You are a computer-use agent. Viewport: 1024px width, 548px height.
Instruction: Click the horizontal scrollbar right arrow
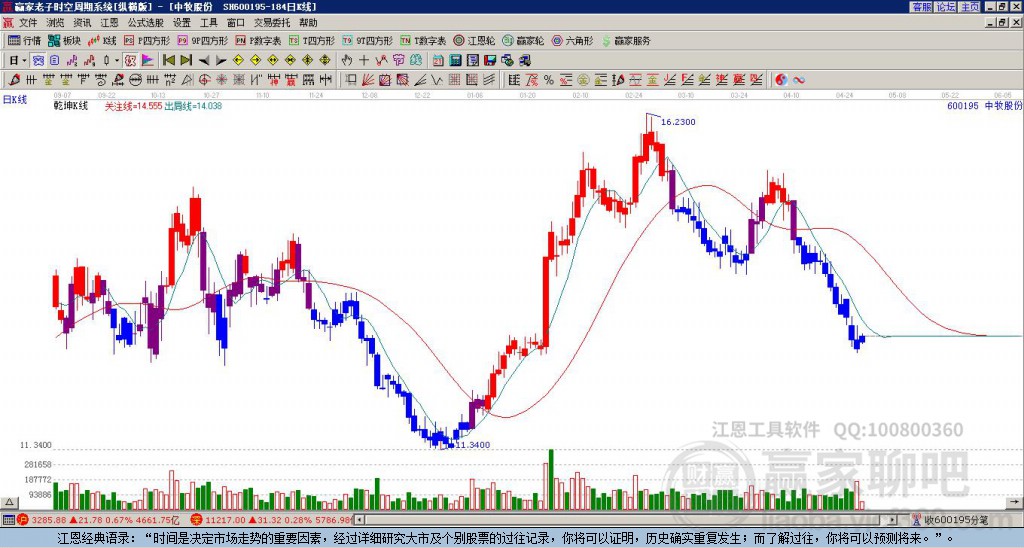893,520
